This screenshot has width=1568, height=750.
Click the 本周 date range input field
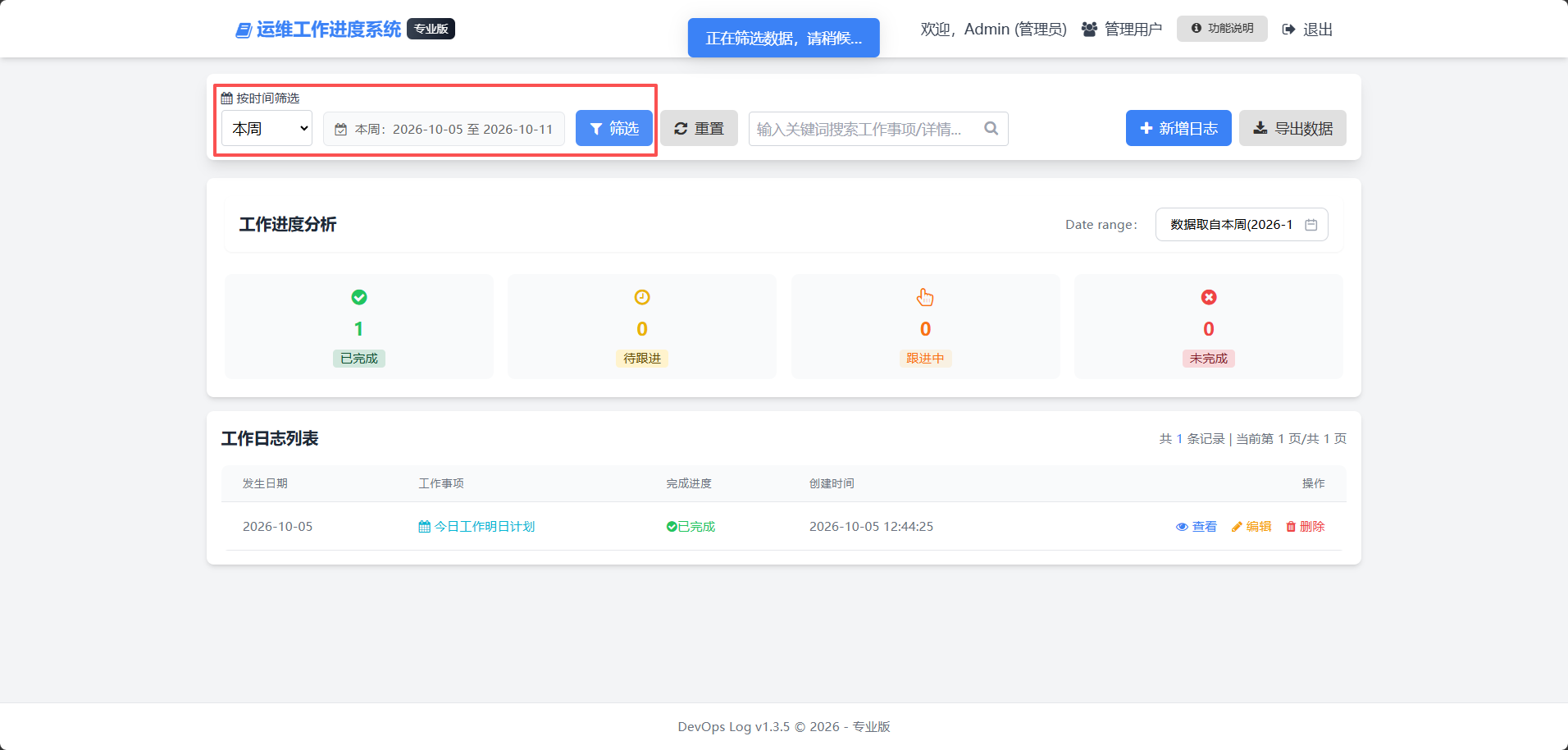pyautogui.click(x=444, y=129)
